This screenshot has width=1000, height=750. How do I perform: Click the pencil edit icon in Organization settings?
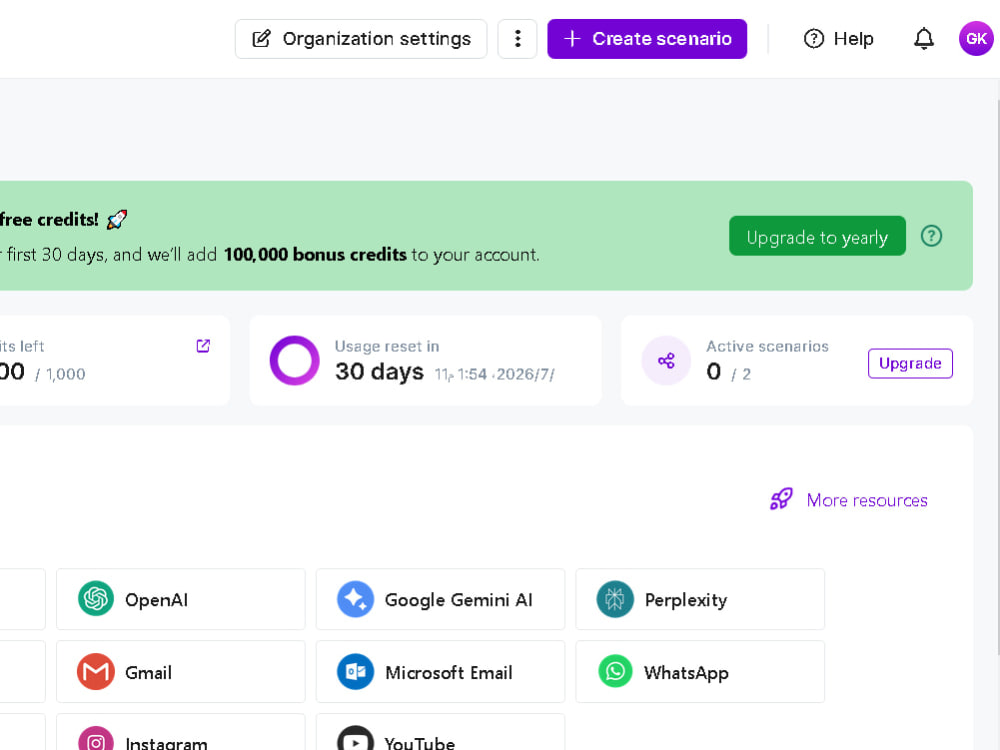click(261, 39)
